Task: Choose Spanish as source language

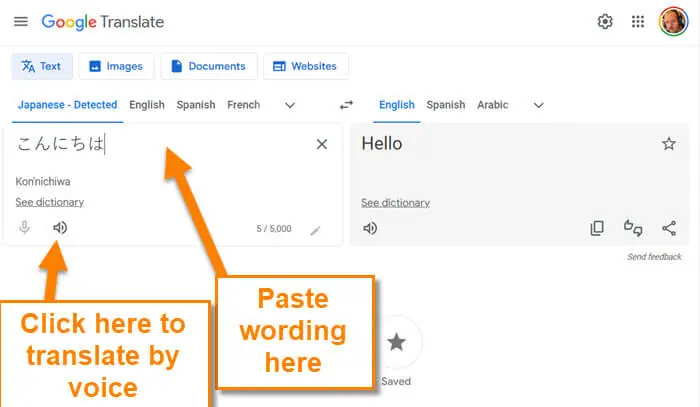Action: tap(196, 105)
